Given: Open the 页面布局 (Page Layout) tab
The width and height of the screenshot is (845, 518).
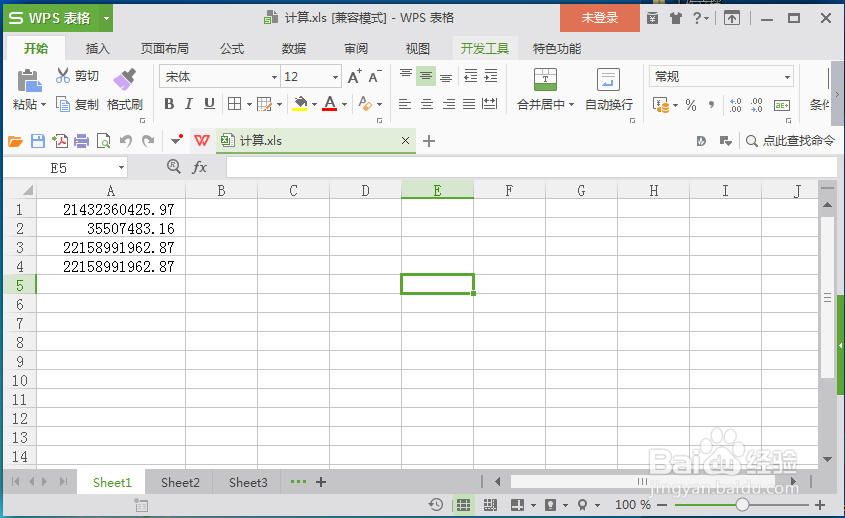Looking at the screenshot, I should click(x=164, y=49).
